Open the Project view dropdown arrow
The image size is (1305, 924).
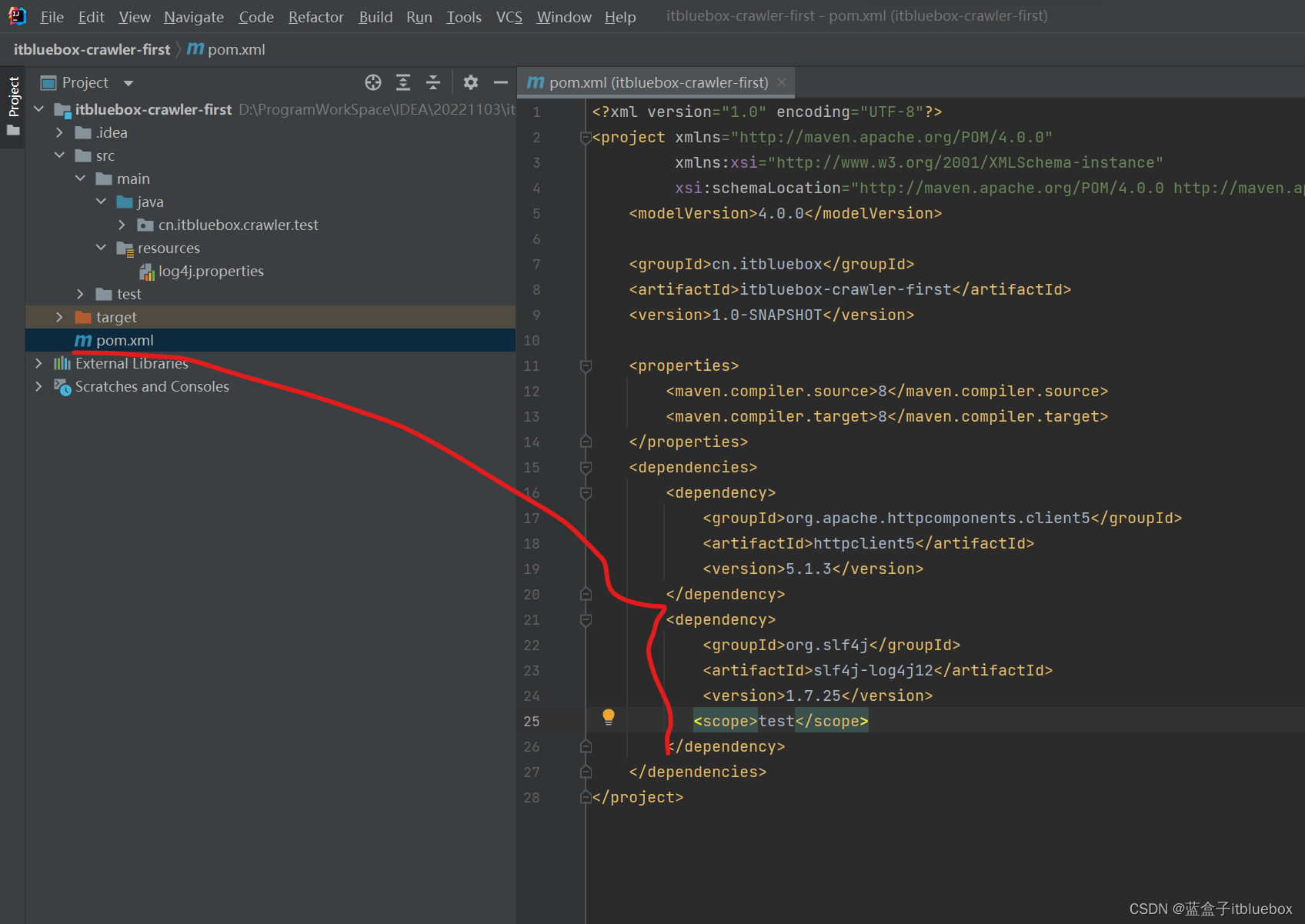(128, 83)
